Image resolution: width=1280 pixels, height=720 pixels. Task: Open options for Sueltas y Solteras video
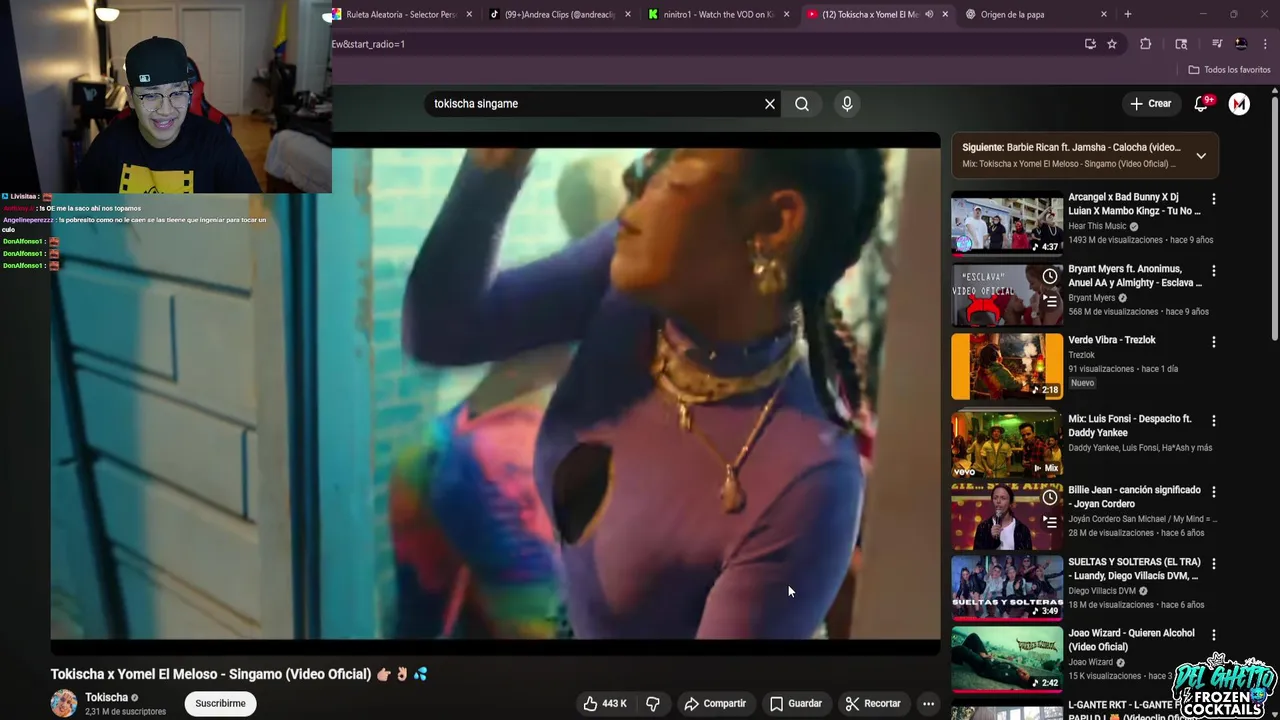[x=1214, y=564]
